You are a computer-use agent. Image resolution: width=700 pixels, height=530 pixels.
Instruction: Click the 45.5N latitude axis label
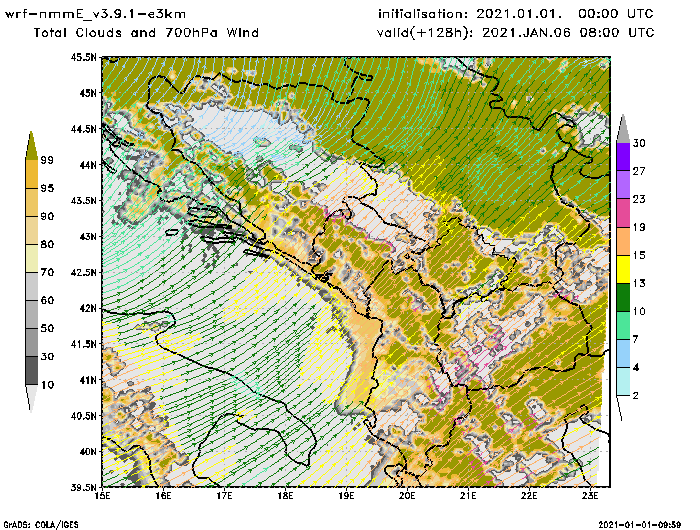click(83, 57)
